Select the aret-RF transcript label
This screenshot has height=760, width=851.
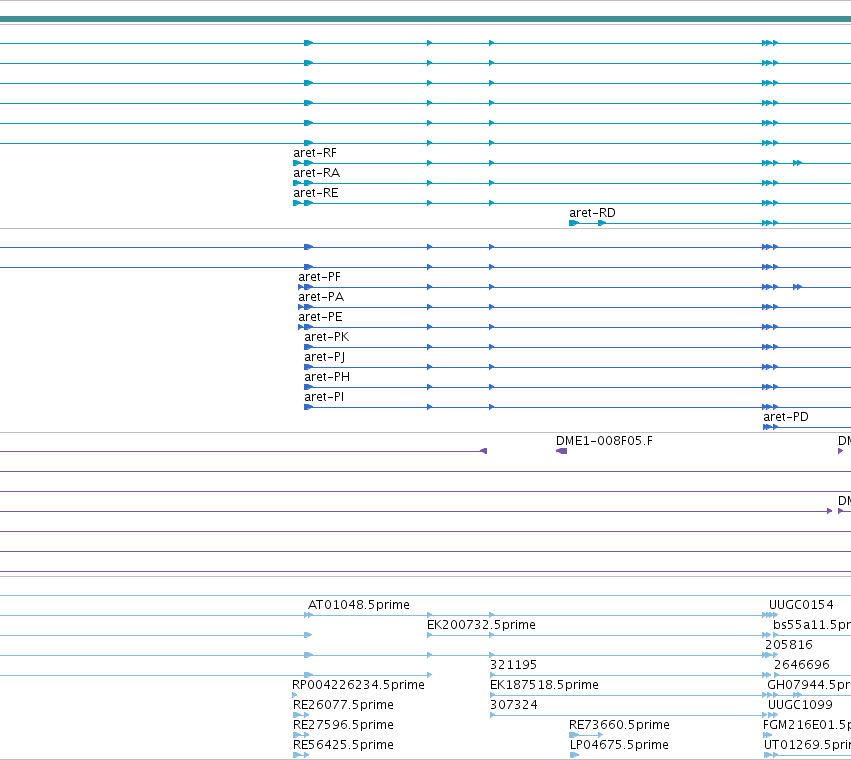point(315,153)
